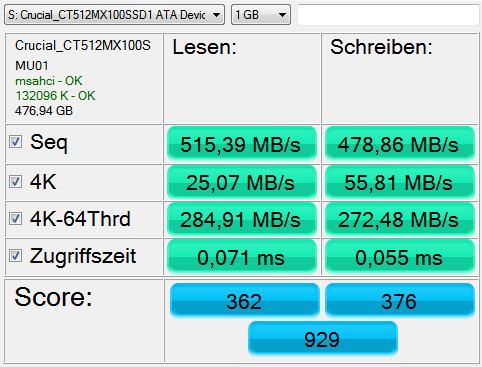Expand the 1 GB test size dropdown

(261, 15)
